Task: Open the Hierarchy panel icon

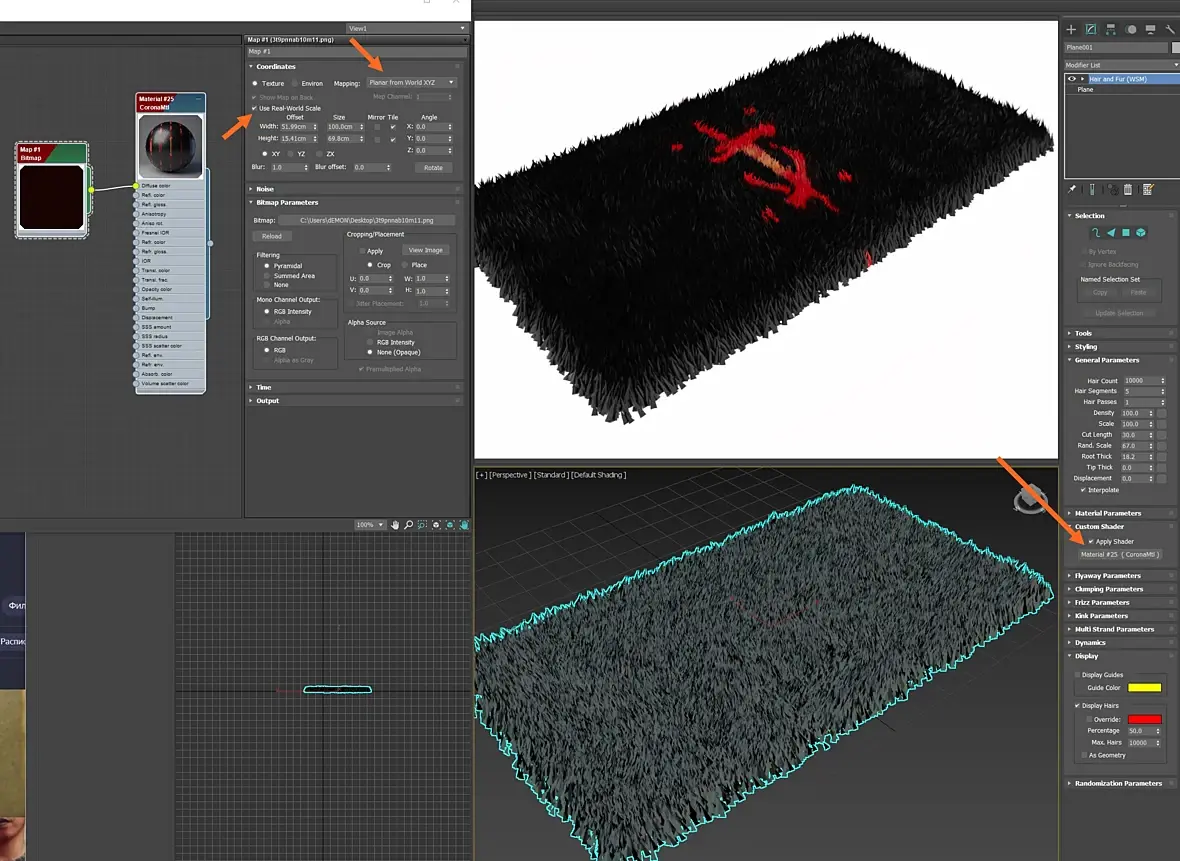Action: [1111, 29]
